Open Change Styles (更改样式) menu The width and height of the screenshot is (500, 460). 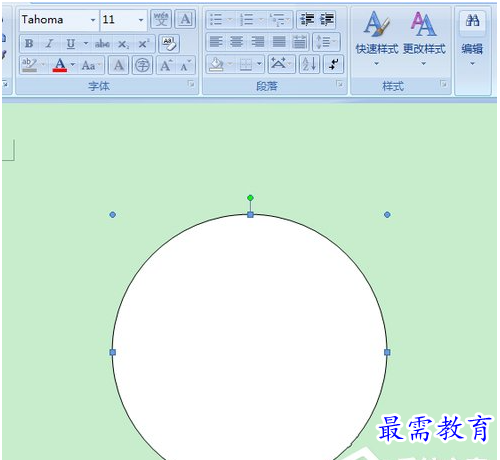(424, 38)
